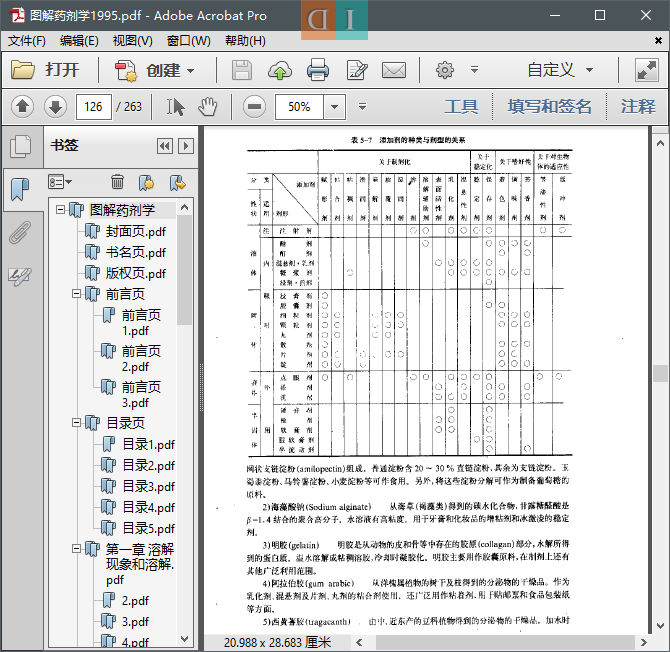Screen dimensions: 670x652
Task: Open the preferences gear icon
Action: (x=444, y=70)
